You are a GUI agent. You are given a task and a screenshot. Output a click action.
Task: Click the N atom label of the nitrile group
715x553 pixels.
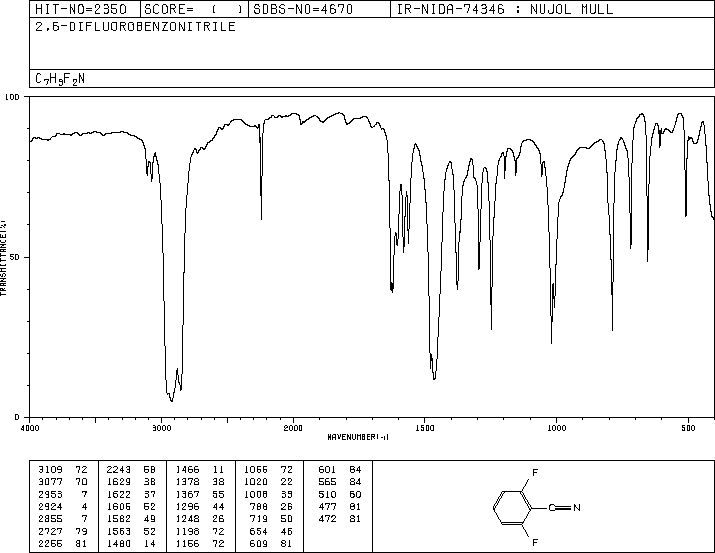(x=577, y=507)
